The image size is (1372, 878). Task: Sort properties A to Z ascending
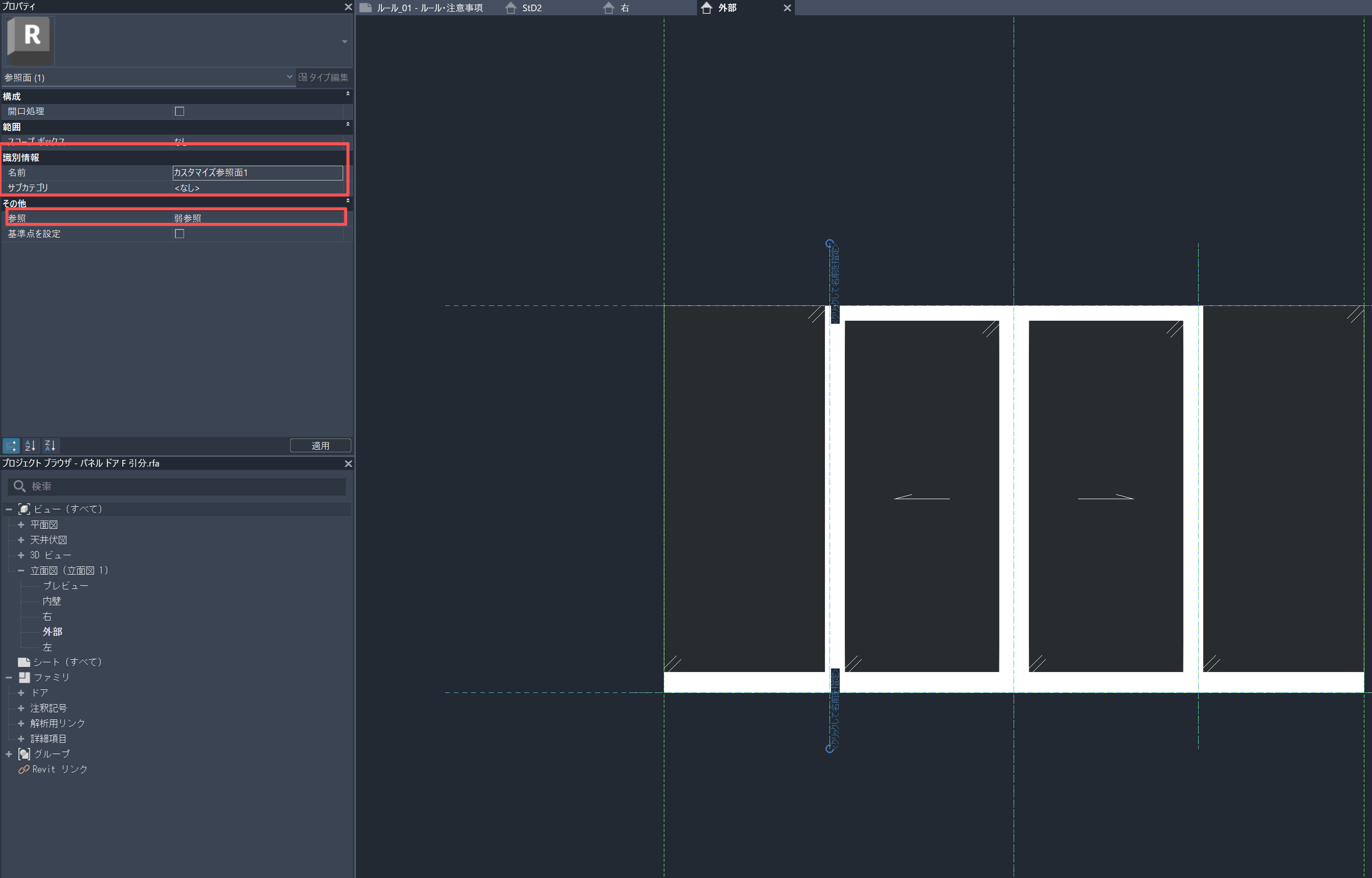click(30, 445)
